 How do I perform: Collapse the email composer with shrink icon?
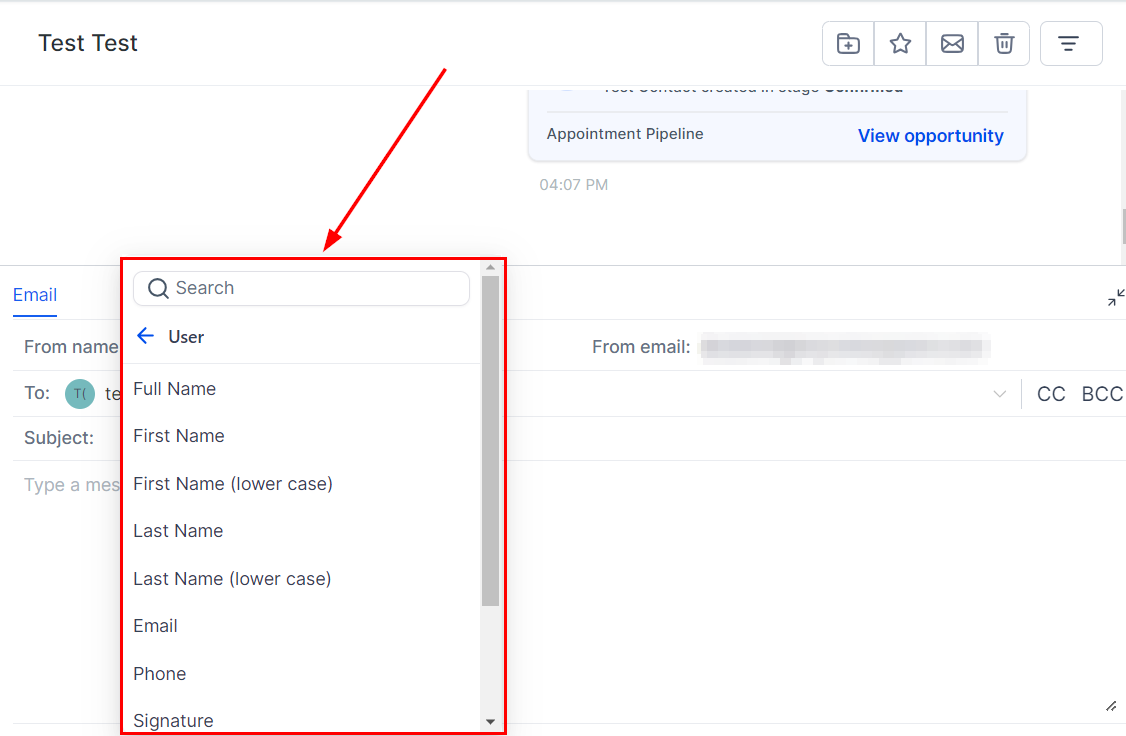click(x=1115, y=297)
